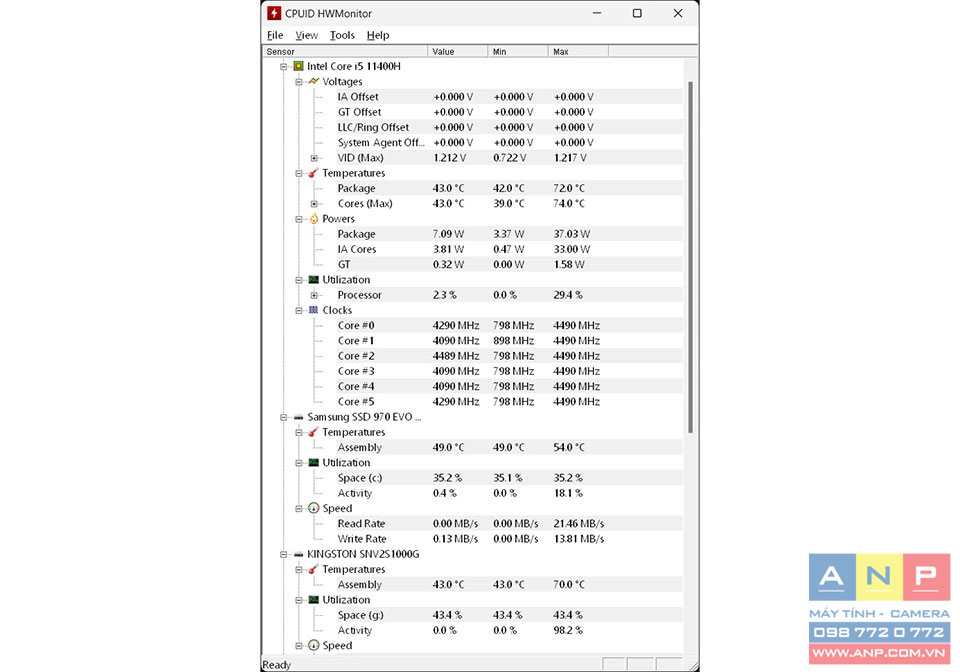Click the Max column header
This screenshot has width=960, height=672.
579,51
